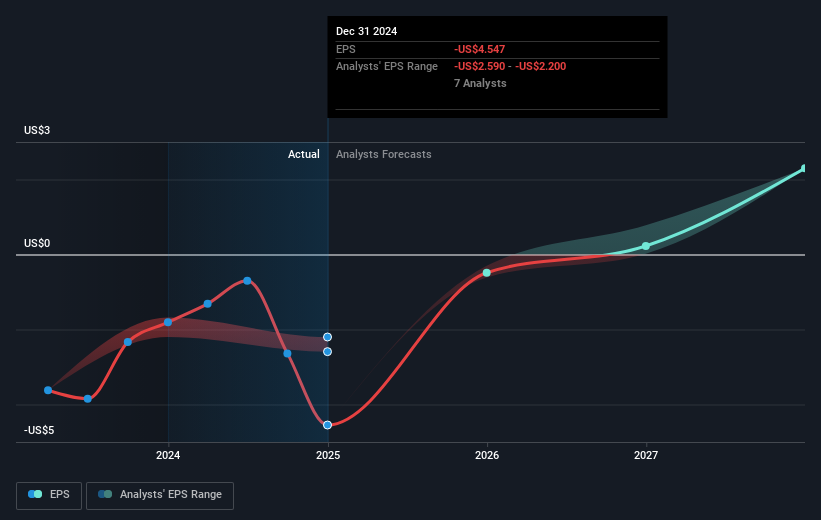The image size is (821, 520).
Task: Click upper analyst range marker at 2025
Action: (x=327, y=337)
